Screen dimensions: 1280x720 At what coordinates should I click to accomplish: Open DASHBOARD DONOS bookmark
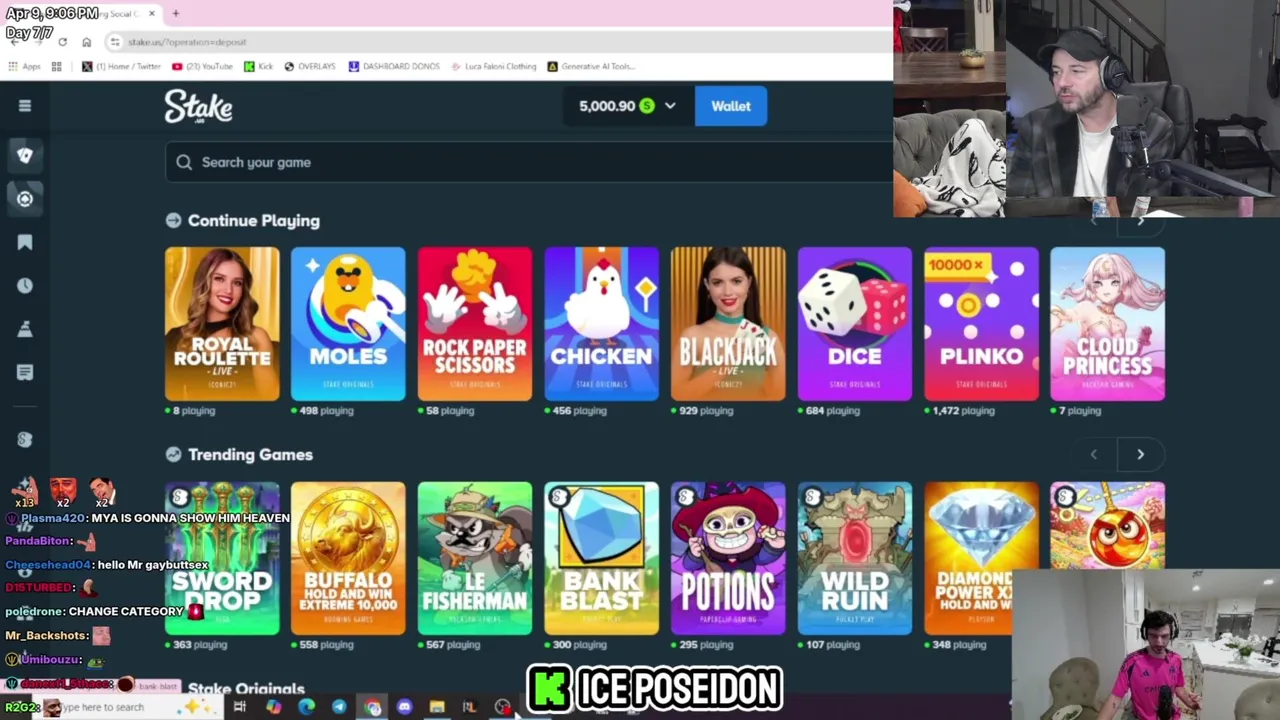tap(394, 67)
